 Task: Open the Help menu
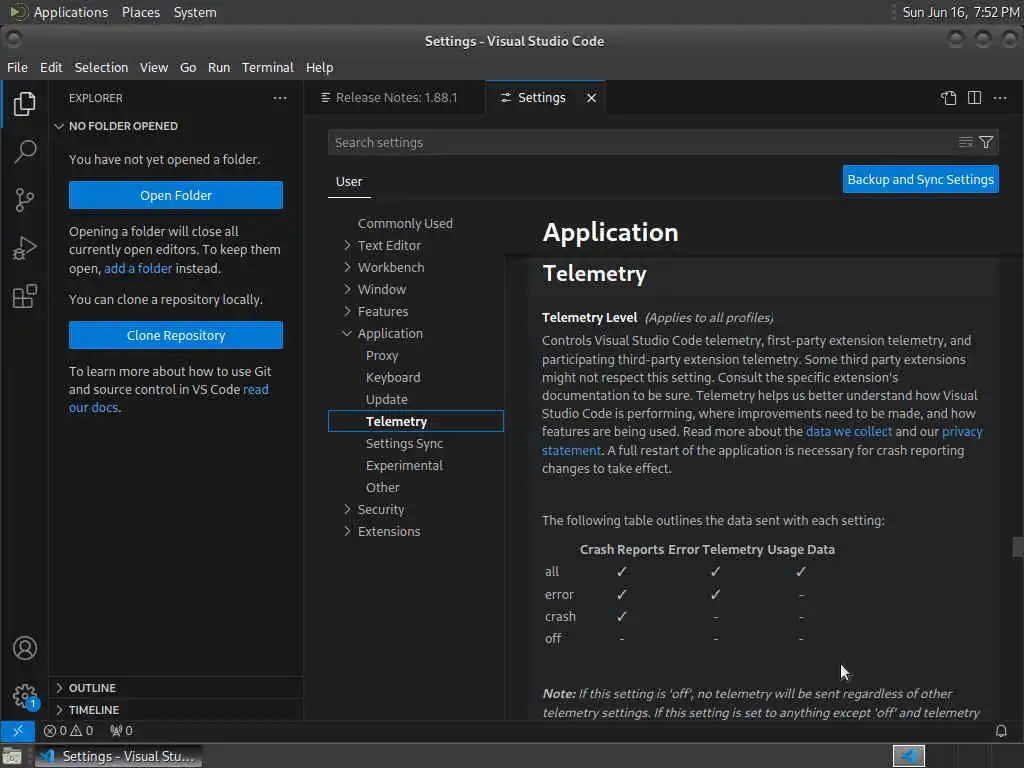(319, 67)
